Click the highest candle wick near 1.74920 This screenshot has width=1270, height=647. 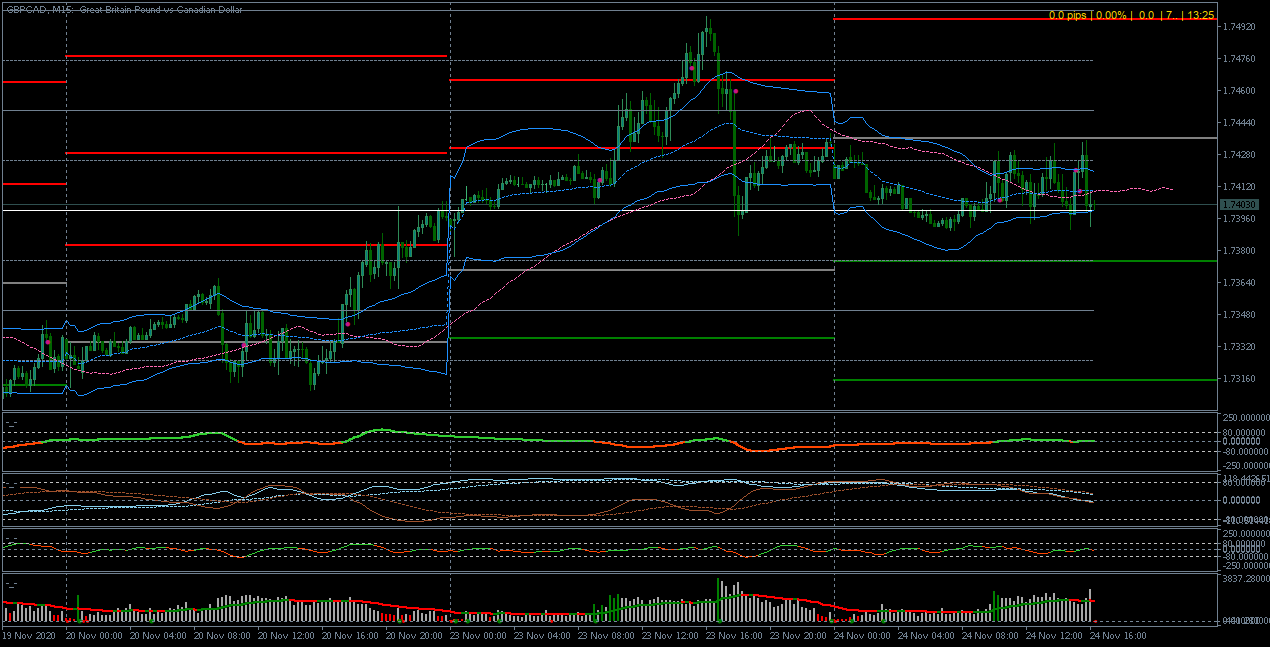coord(708,20)
